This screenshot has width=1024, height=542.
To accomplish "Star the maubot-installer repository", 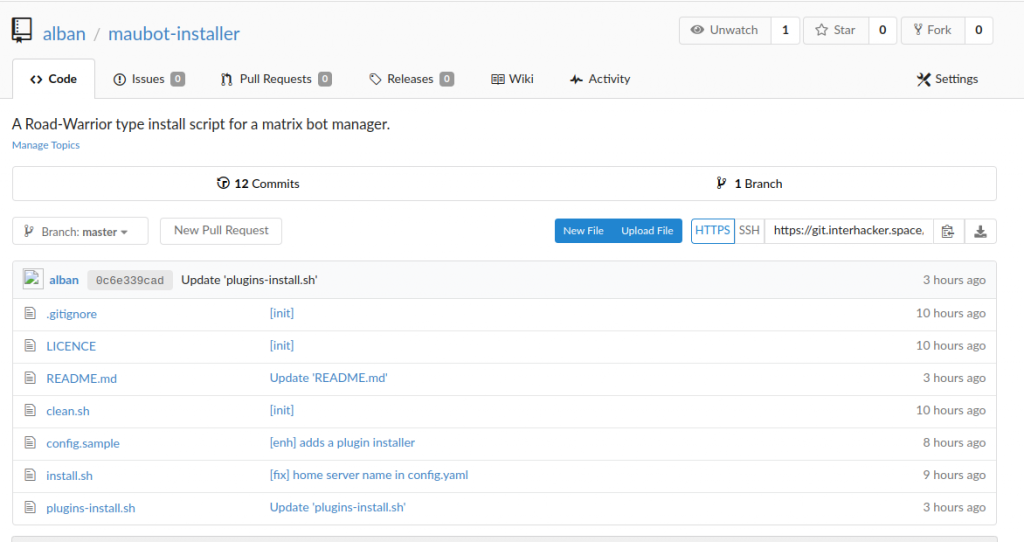I will (836, 30).
